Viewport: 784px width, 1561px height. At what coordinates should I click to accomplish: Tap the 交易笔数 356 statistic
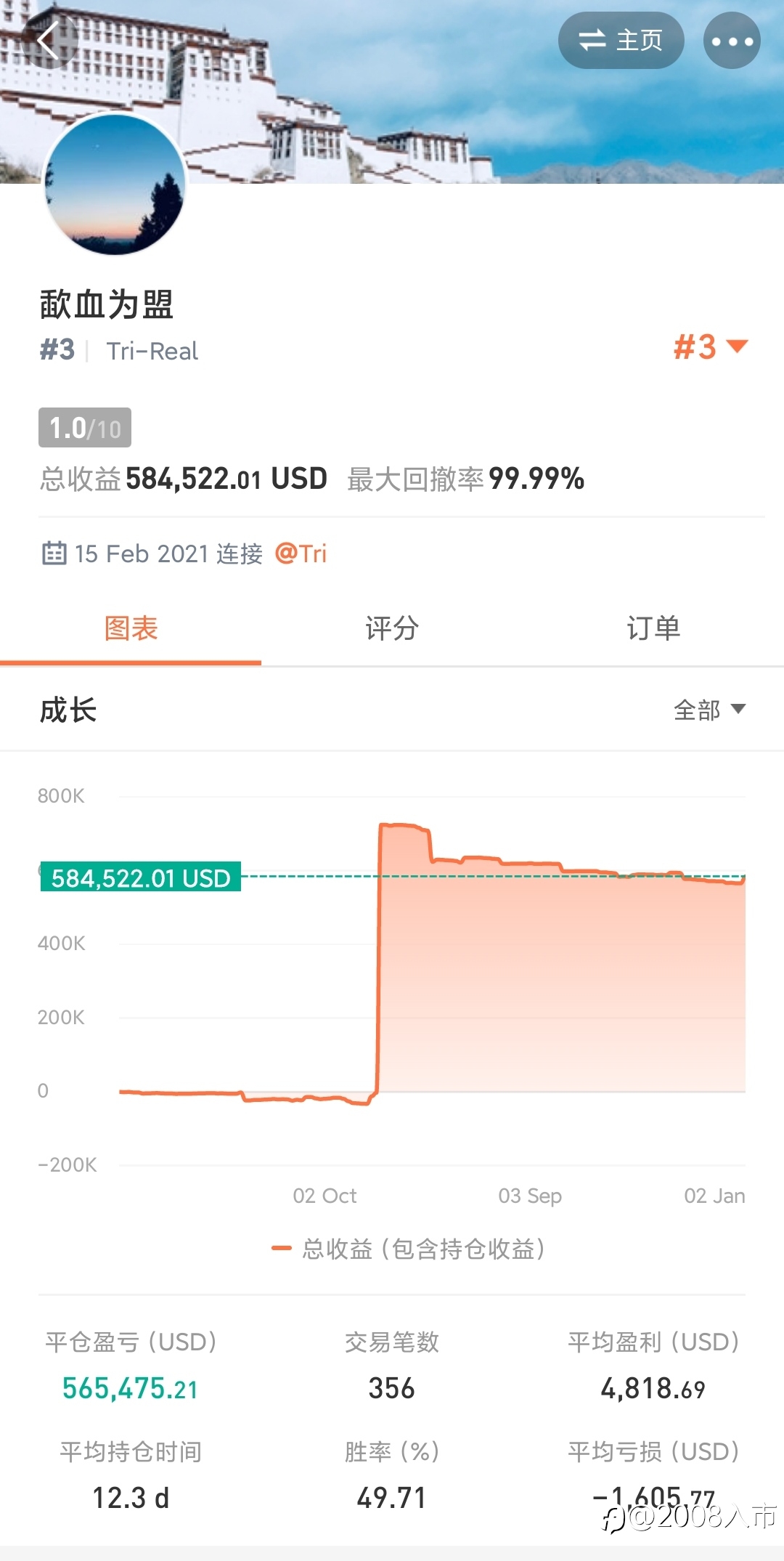pyautogui.click(x=392, y=1366)
